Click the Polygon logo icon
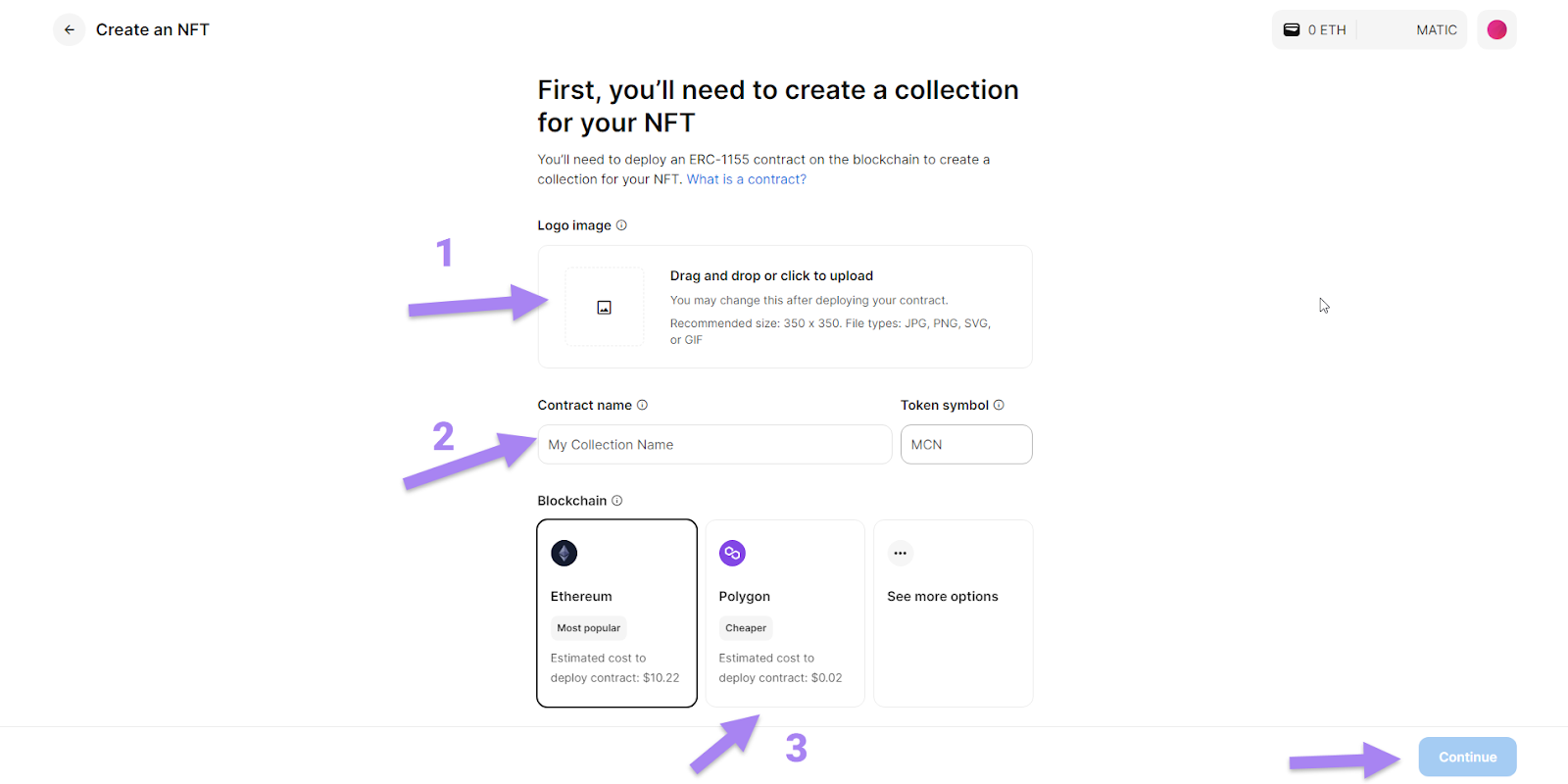The width and height of the screenshot is (1568, 784). point(732,553)
